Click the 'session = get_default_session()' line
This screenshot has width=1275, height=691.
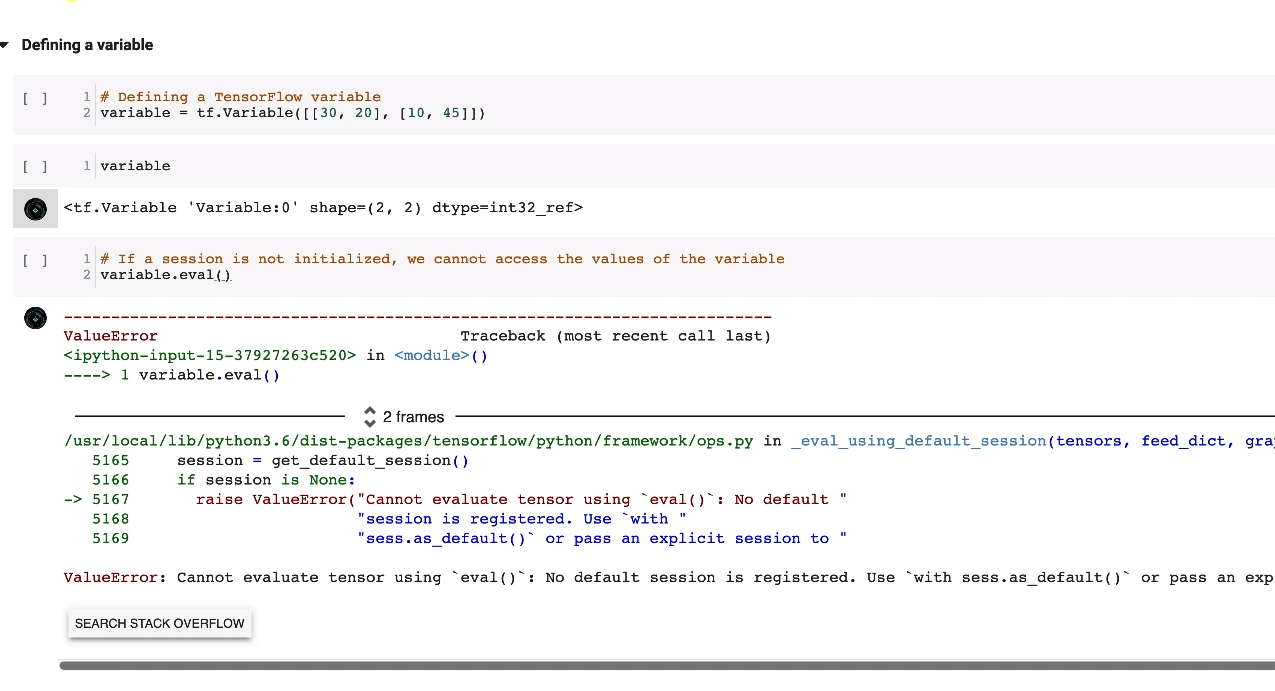click(x=322, y=460)
